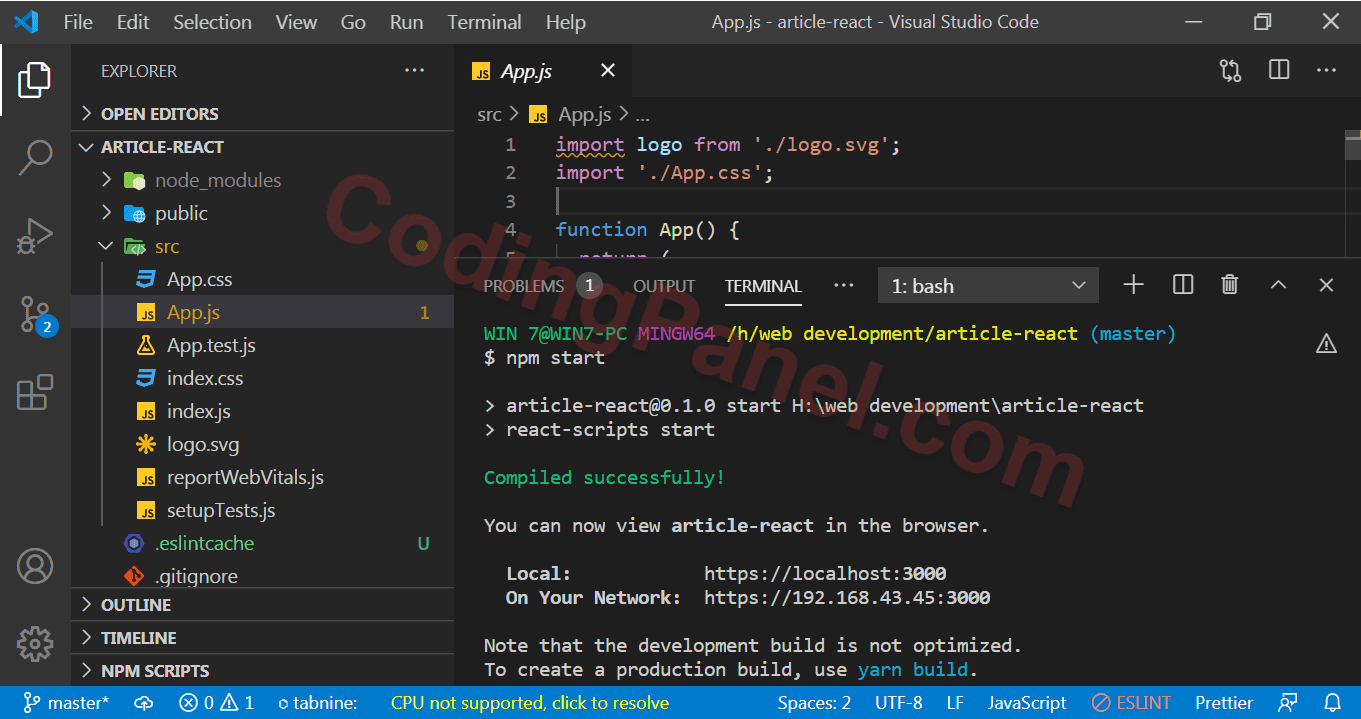The width and height of the screenshot is (1361, 719).
Task: Open the Search view in activity bar
Action: (x=35, y=157)
